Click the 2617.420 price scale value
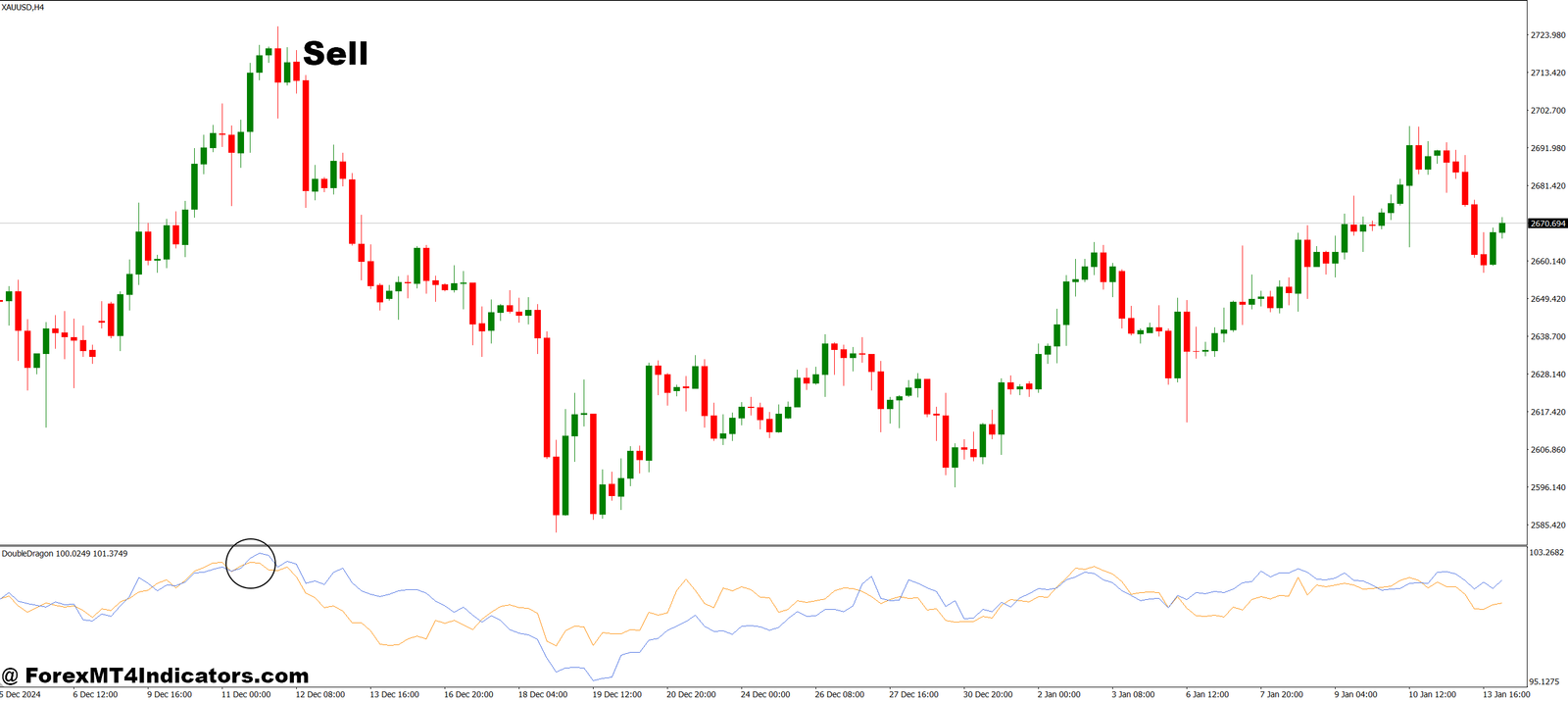The image size is (1568, 701). 1547,413
